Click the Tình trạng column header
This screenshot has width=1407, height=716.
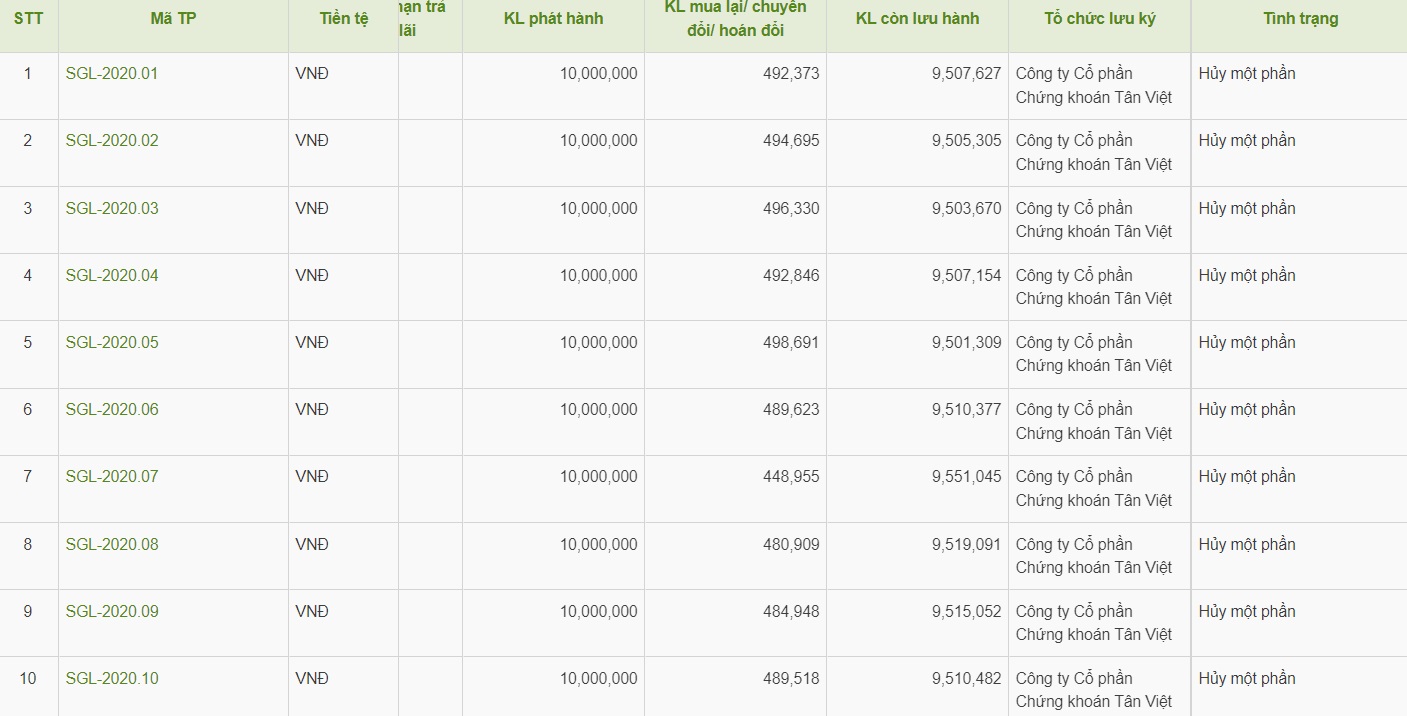(x=1300, y=18)
